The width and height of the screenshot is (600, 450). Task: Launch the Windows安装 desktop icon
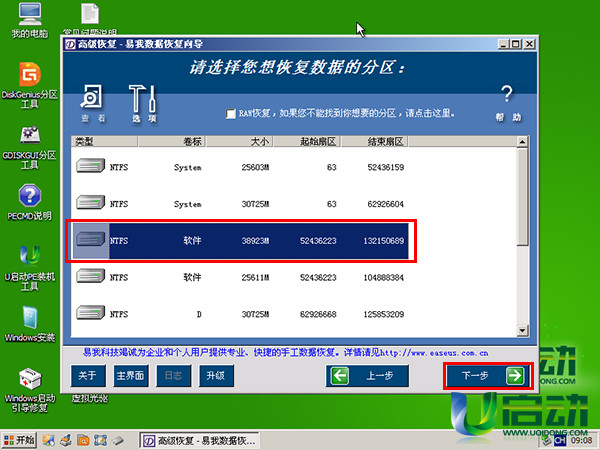tap(30, 322)
